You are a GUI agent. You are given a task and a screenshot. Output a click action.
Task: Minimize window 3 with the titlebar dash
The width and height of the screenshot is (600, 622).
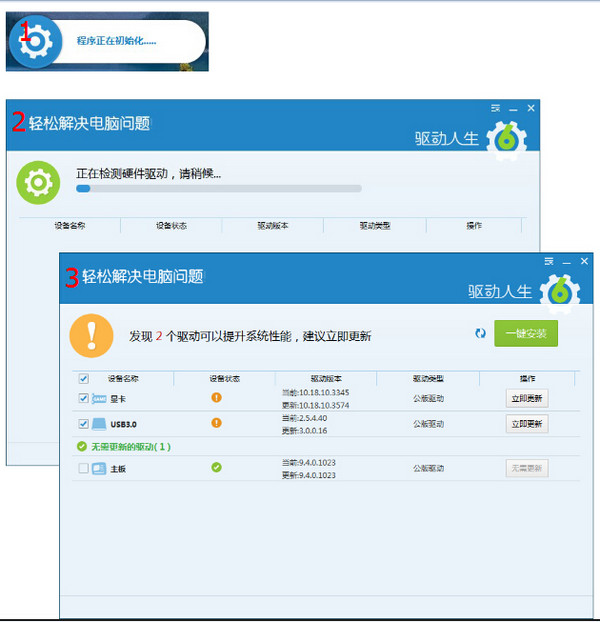(567, 263)
